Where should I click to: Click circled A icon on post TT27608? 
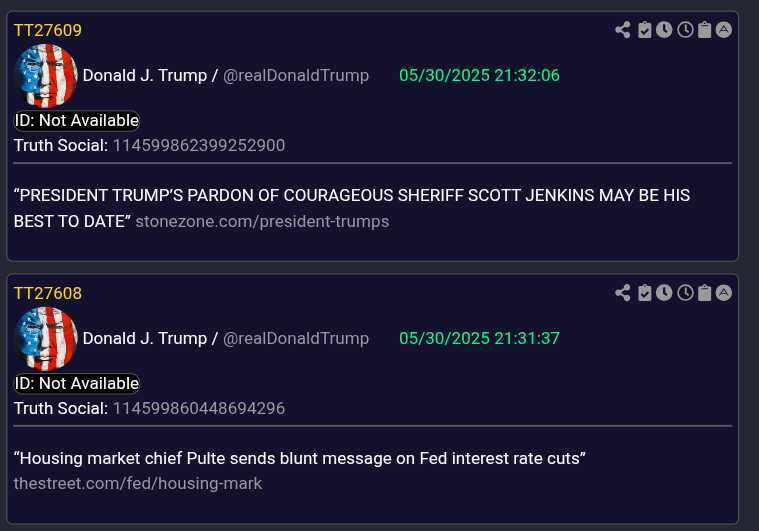click(x=724, y=293)
